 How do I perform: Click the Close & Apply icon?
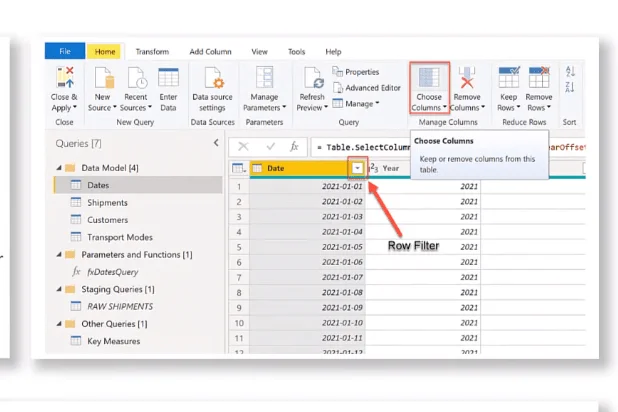pyautogui.click(x=65, y=77)
